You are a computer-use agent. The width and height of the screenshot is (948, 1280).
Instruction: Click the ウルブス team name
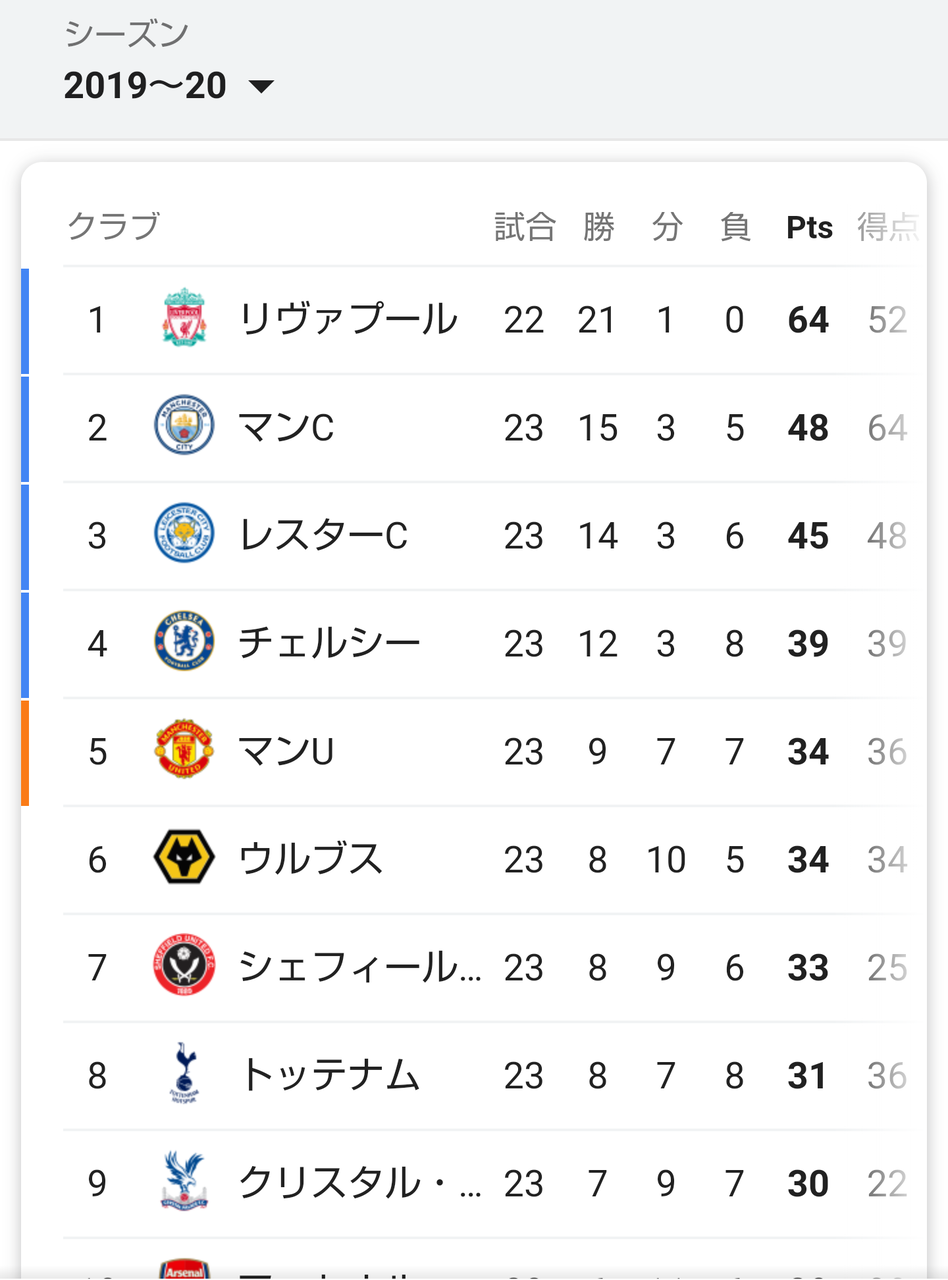click(x=310, y=859)
